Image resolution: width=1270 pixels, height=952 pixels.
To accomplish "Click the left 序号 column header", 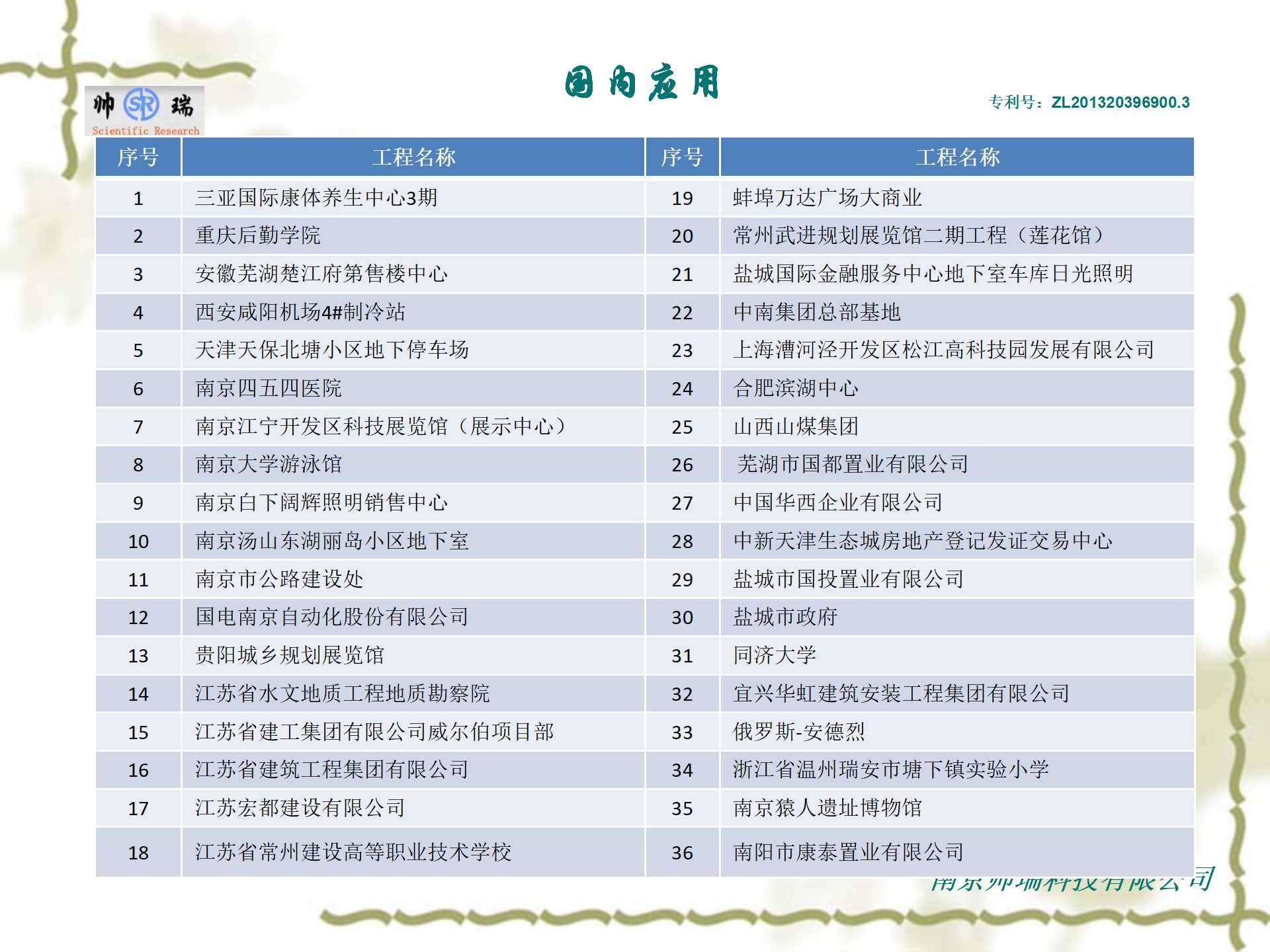I will tap(138, 157).
